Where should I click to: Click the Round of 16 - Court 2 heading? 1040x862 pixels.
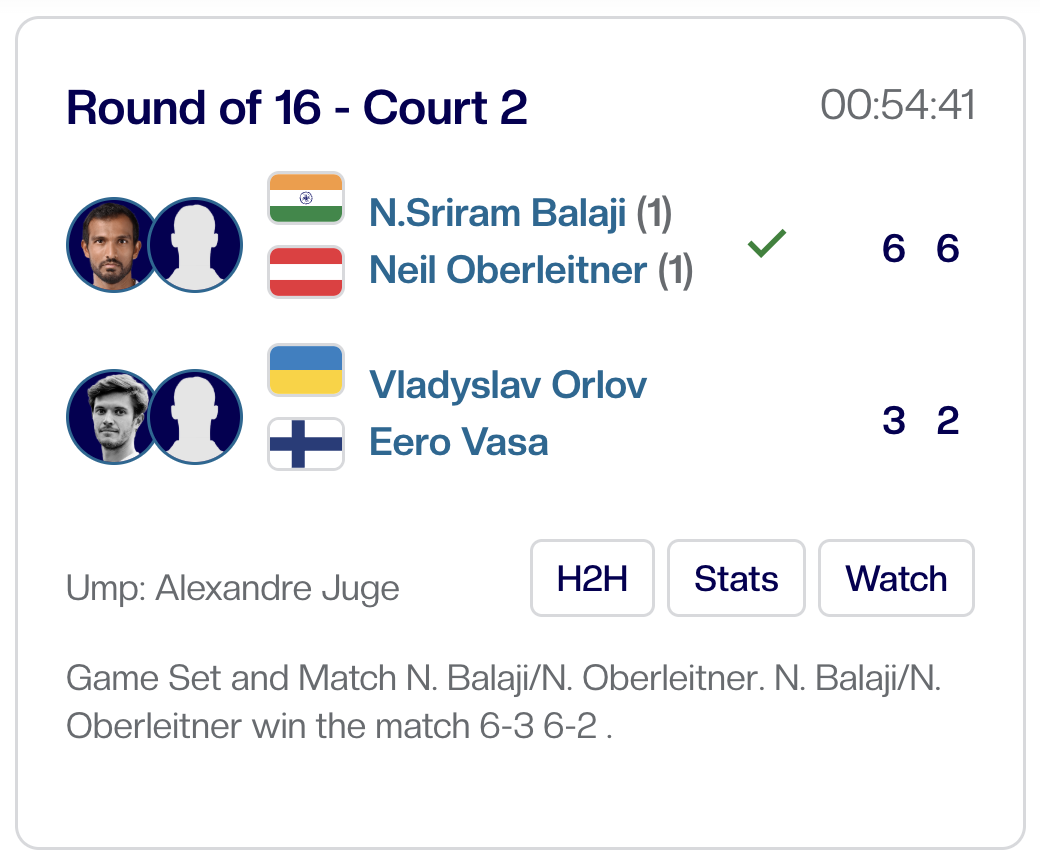click(297, 107)
